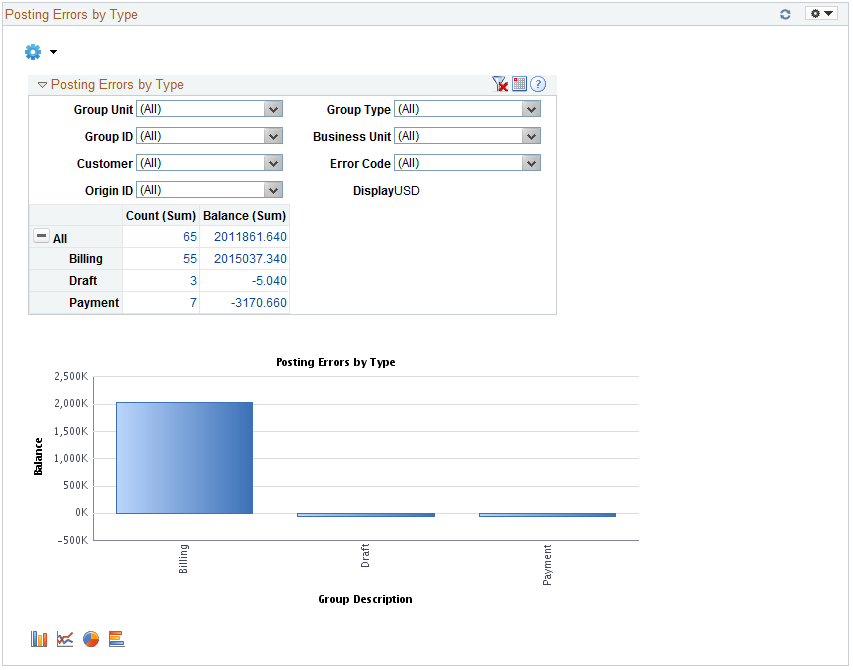Screen dimensions: 853x670
Task: Open the Group Type dropdown
Action: pyautogui.click(x=467, y=109)
